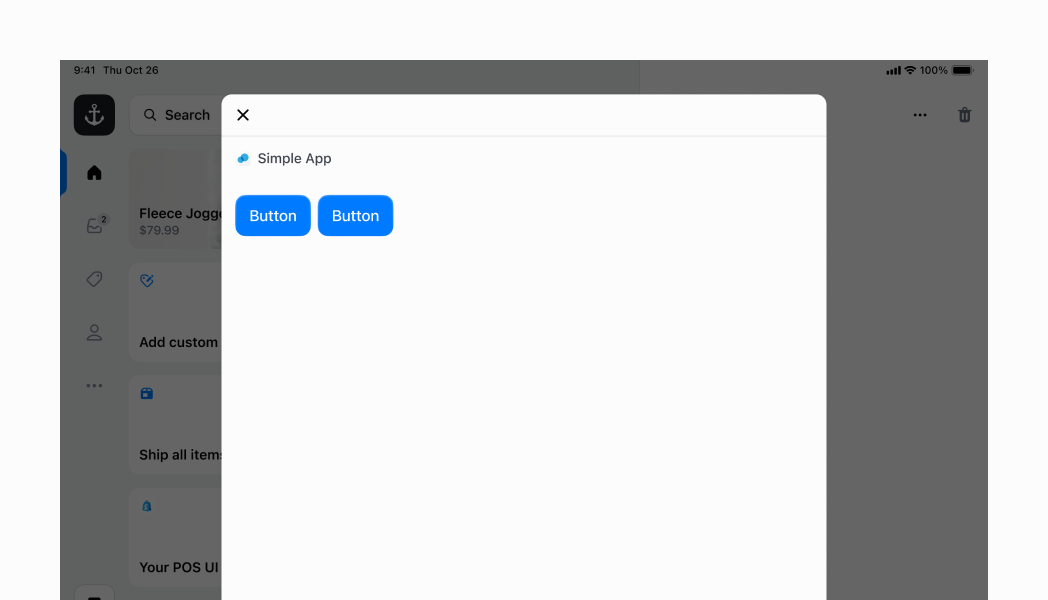
Task: Close the Simple App modal
Action: [x=243, y=115]
